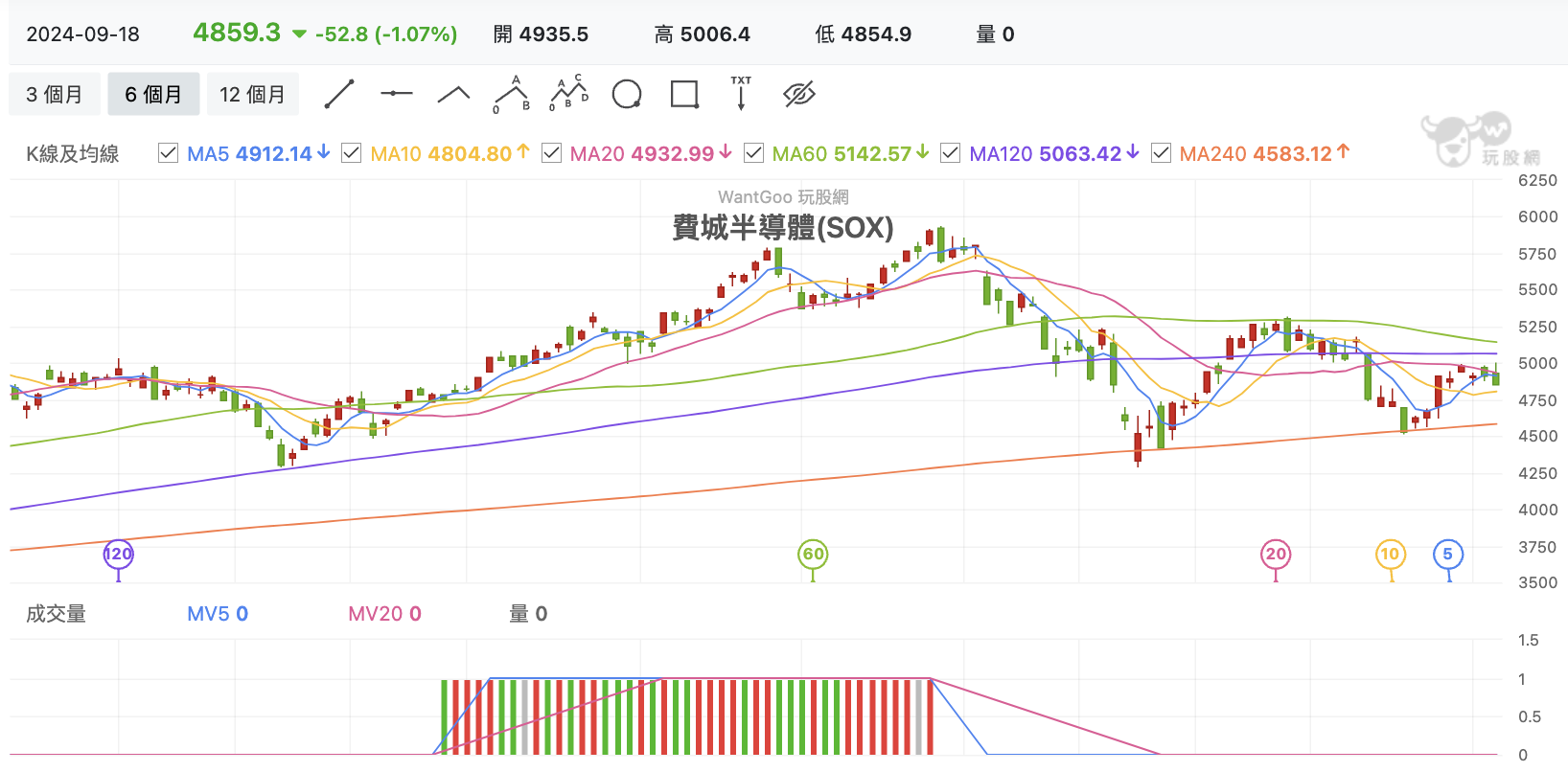The image size is (1568, 772).
Task: Uncheck the MA10 checkbox
Action: (351, 153)
